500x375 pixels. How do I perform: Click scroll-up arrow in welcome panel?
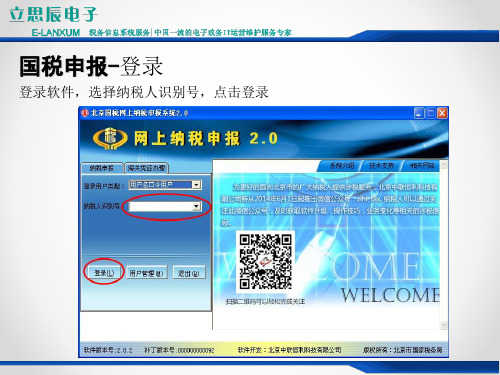444,165
